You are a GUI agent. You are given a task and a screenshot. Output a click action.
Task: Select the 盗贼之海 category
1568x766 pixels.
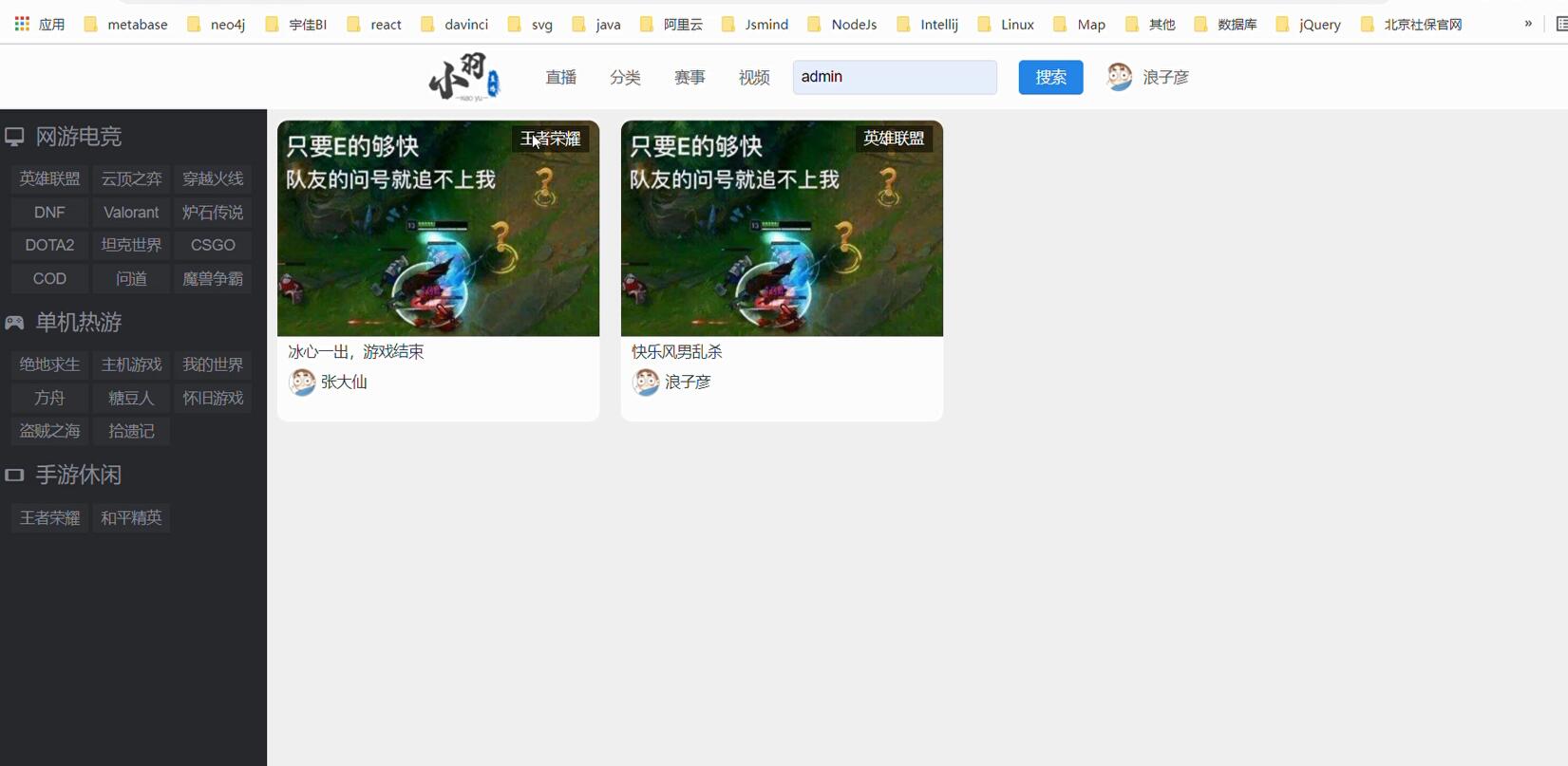pos(50,431)
